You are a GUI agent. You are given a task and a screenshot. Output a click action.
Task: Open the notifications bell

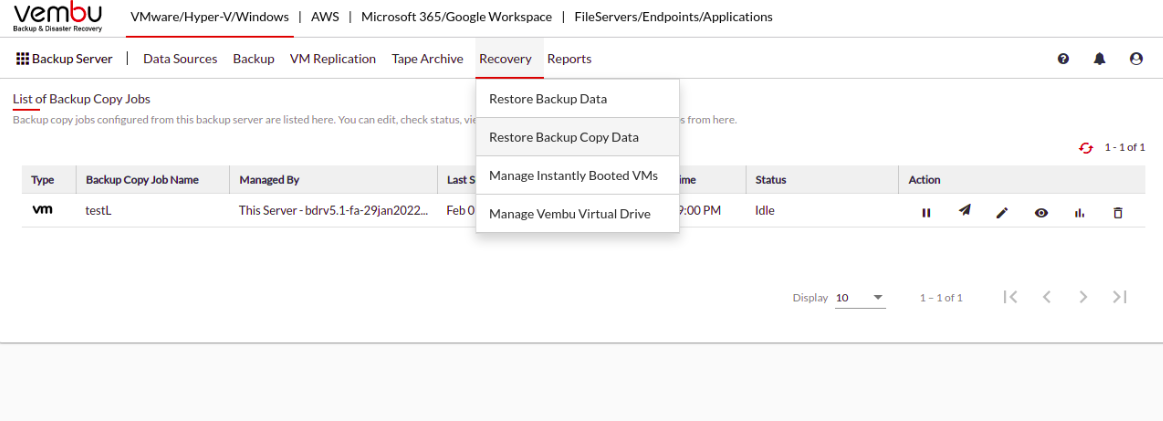click(x=1099, y=59)
